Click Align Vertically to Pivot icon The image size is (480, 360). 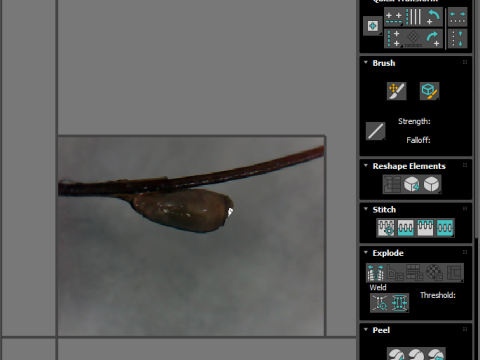tap(393, 39)
